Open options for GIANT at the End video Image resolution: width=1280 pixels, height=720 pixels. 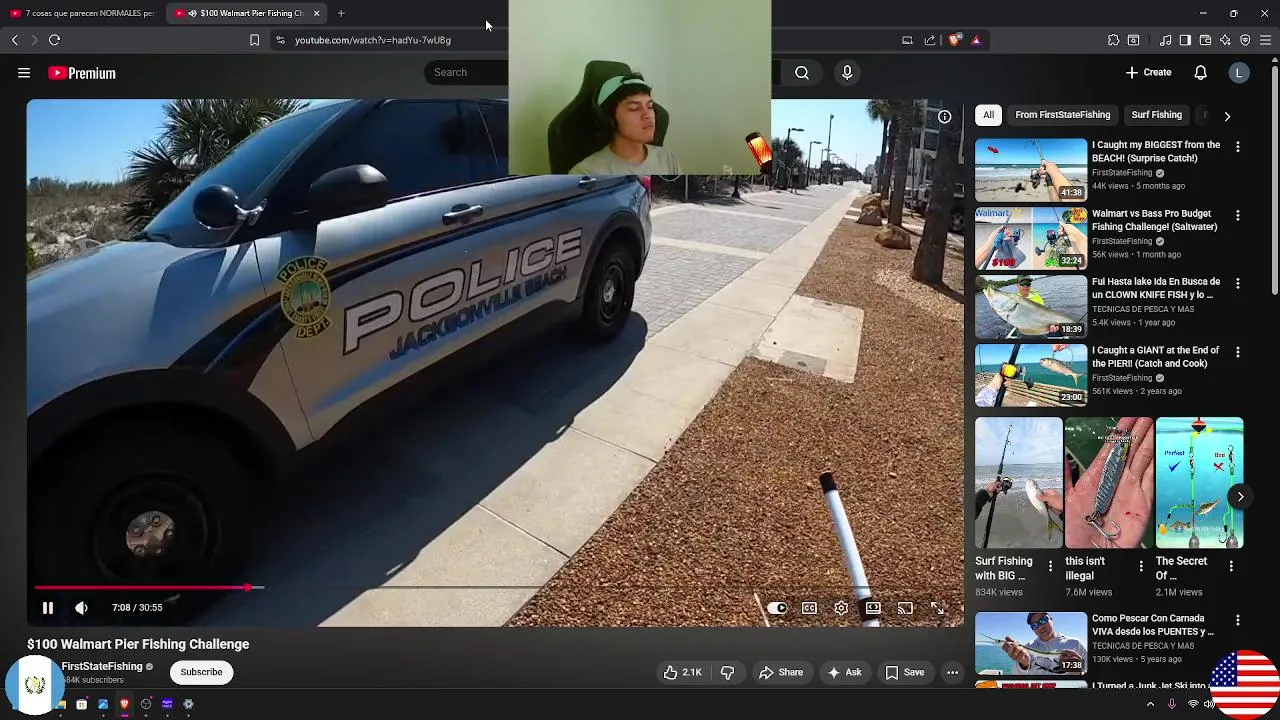click(1237, 352)
